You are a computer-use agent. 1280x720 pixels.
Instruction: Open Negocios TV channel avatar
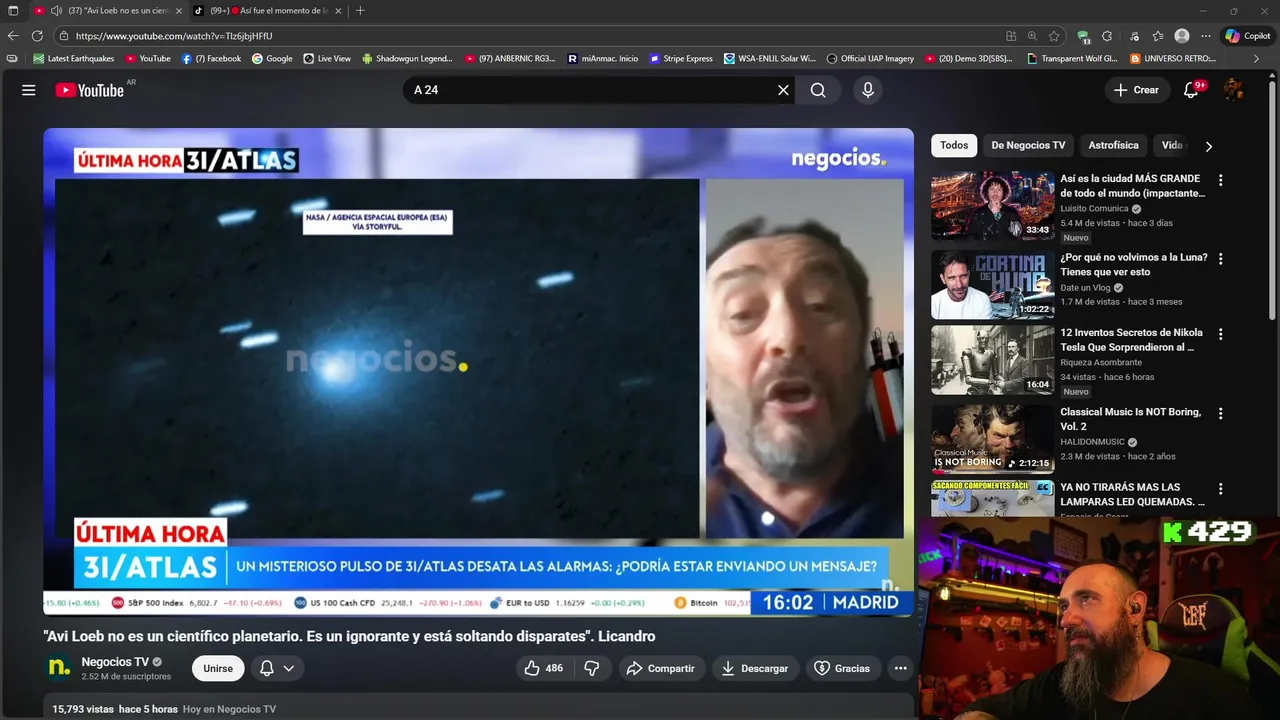(59, 668)
